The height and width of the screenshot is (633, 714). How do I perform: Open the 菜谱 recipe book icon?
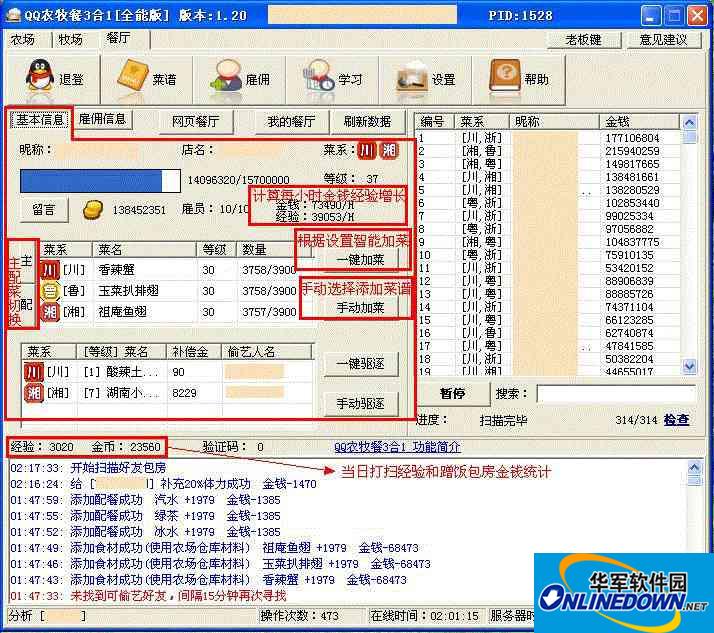[x=132, y=75]
